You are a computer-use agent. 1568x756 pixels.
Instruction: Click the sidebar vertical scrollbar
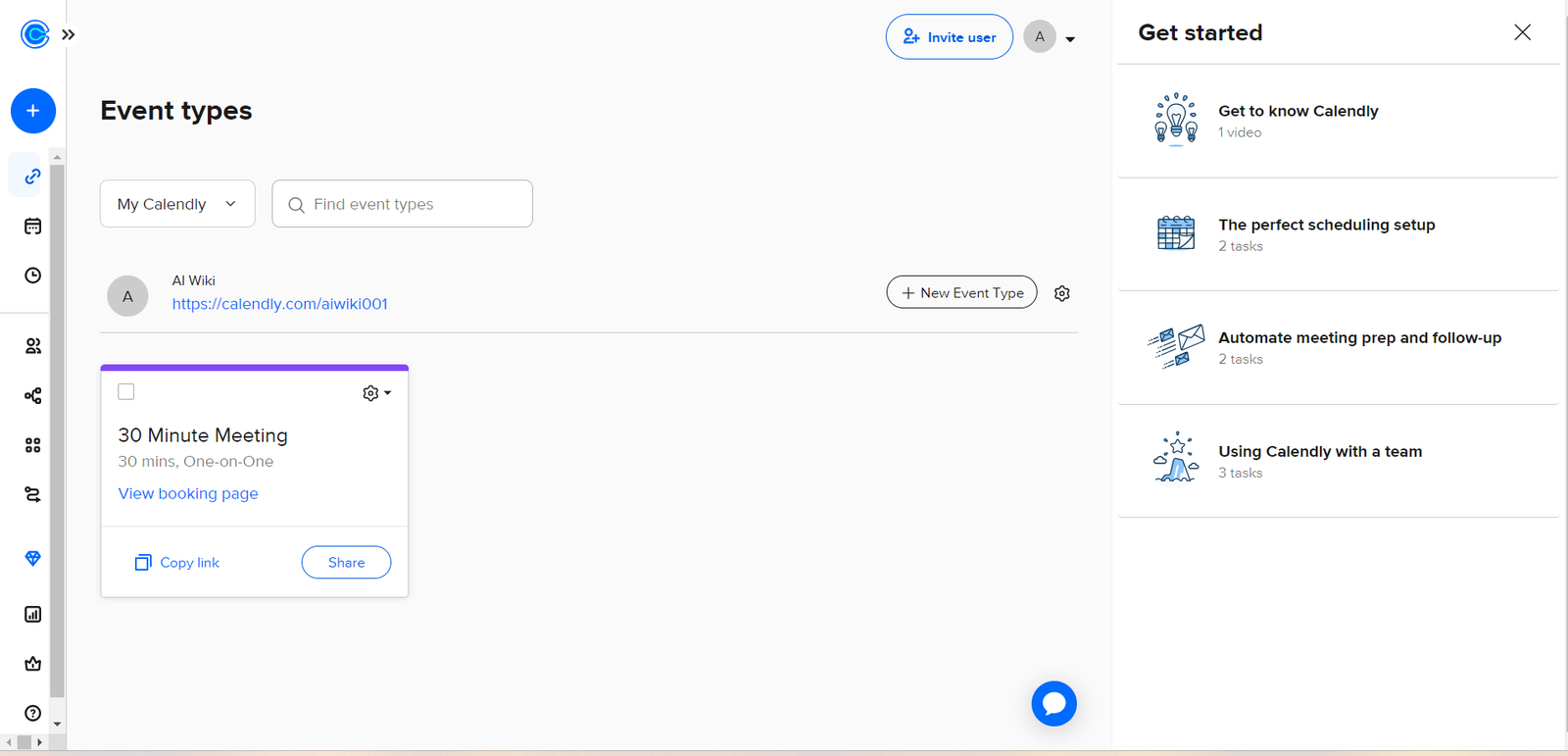point(57,431)
